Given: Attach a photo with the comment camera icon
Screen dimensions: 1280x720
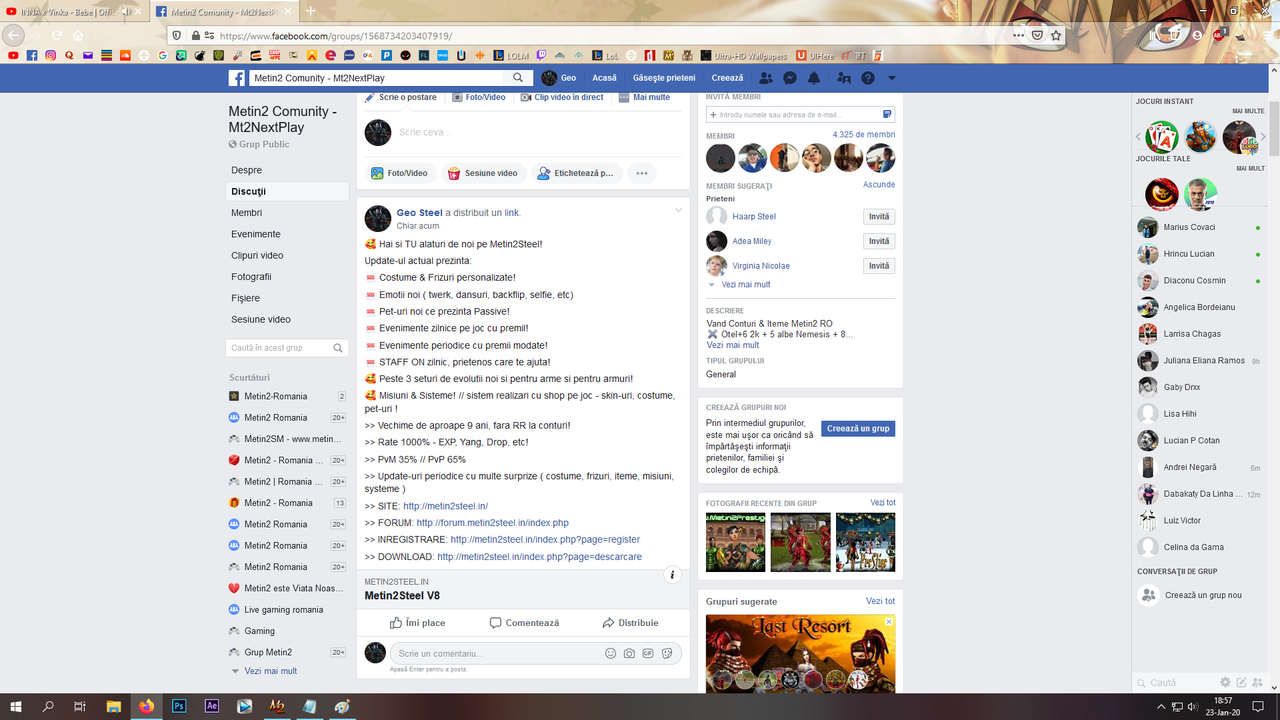Looking at the screenshot, I should coord(629,653).
